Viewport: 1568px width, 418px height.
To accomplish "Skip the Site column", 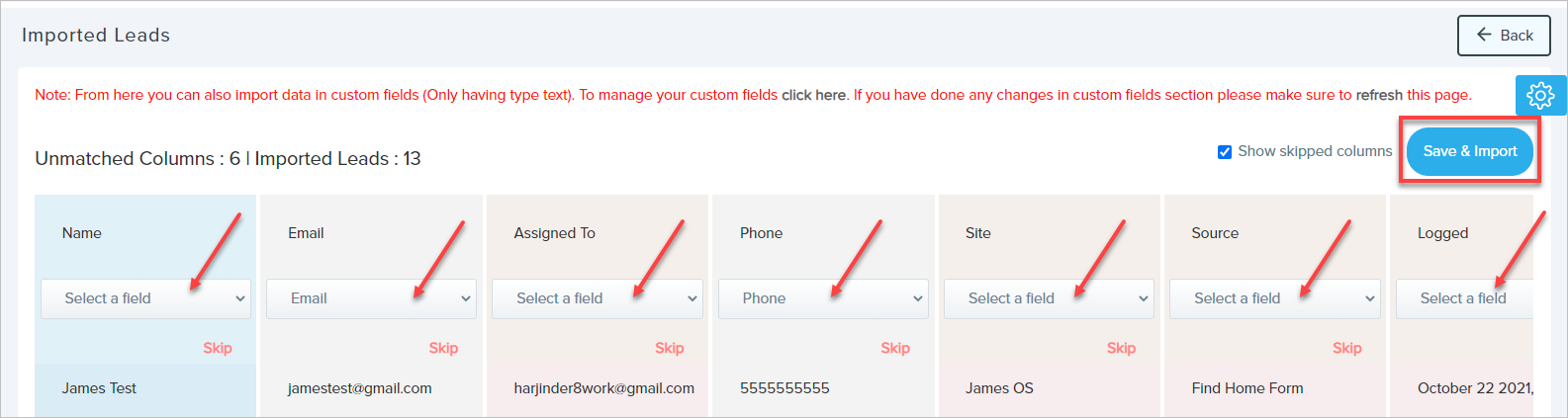I will pyautogui.click(x=1121, y=348).
